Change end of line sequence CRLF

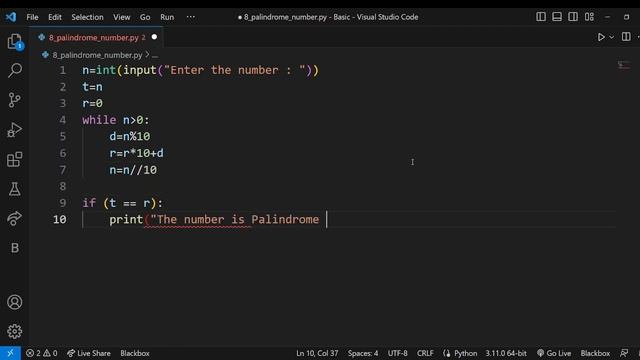[425, 353]
